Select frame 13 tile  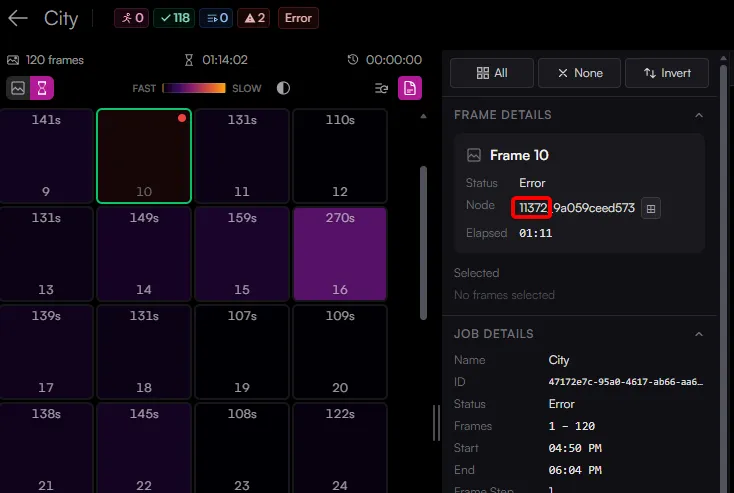(46, 254)
